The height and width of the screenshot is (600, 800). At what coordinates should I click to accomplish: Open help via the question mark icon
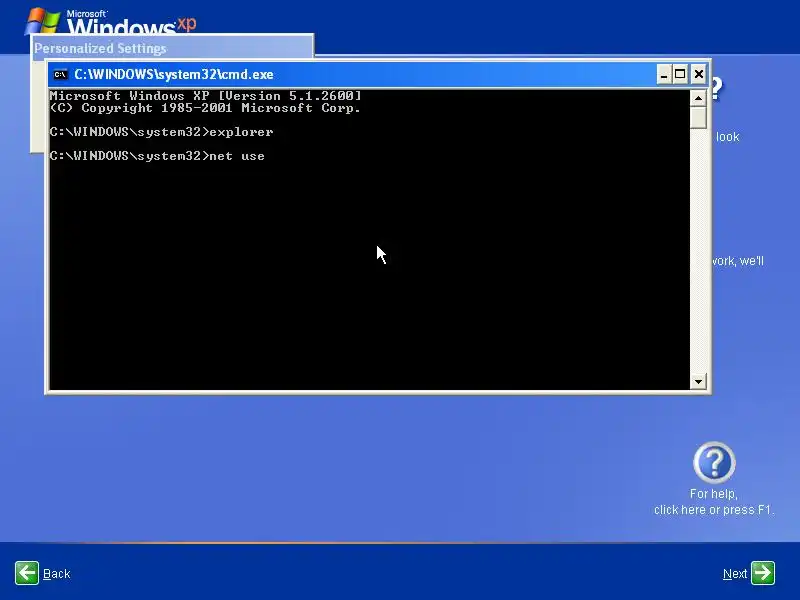tap(714, 463)
